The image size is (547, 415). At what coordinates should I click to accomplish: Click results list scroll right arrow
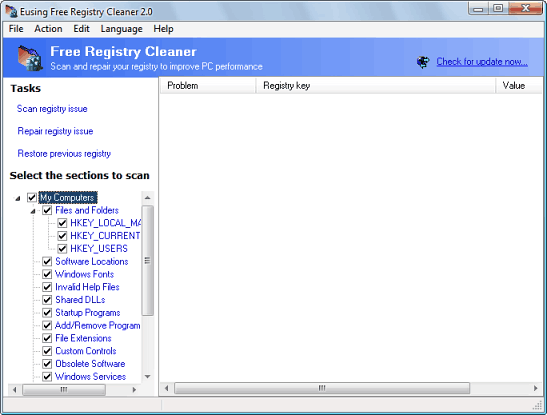click(x=536, y=388)
